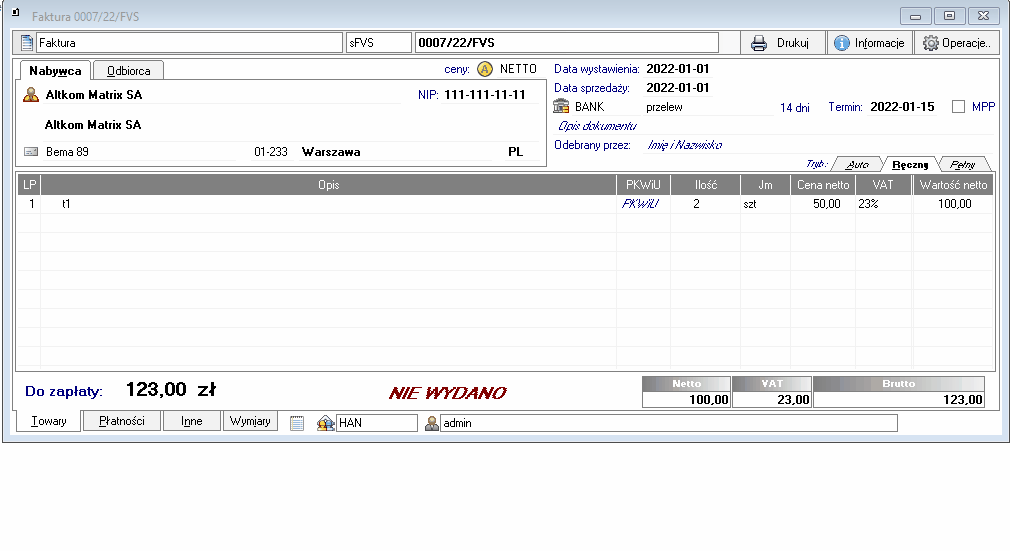Switch to the Odbiorca tab
The image size is (1010, 551).
(x=129, y=71)
